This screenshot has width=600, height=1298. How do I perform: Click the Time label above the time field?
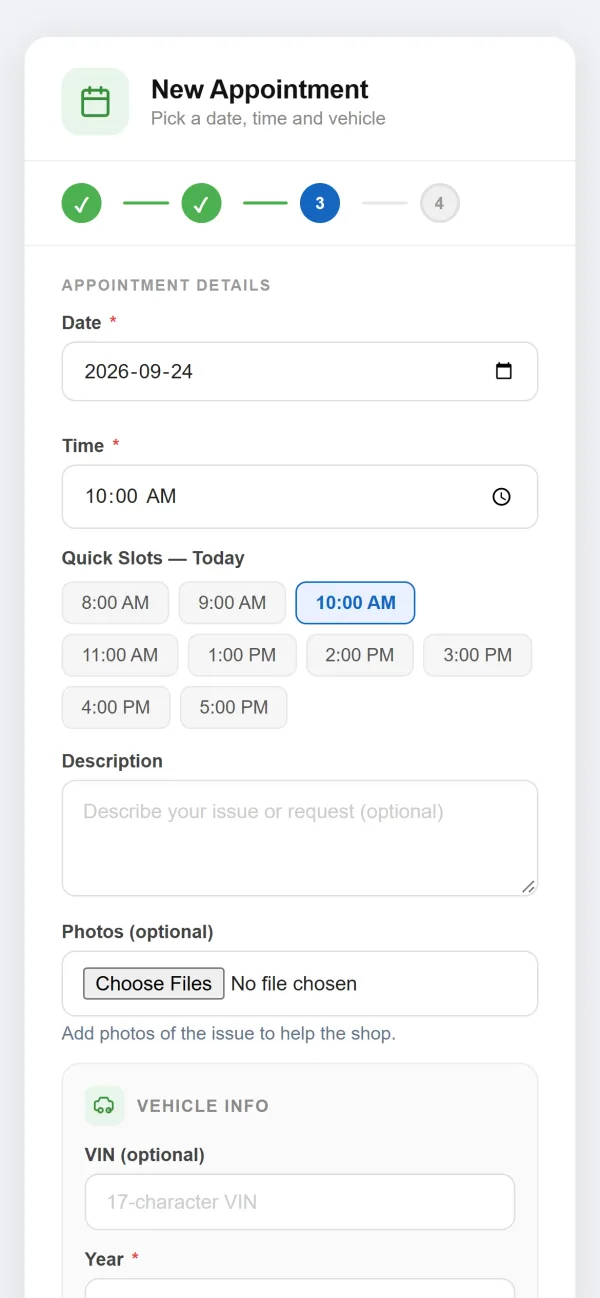pyautogui.click(x=83, y=446)
